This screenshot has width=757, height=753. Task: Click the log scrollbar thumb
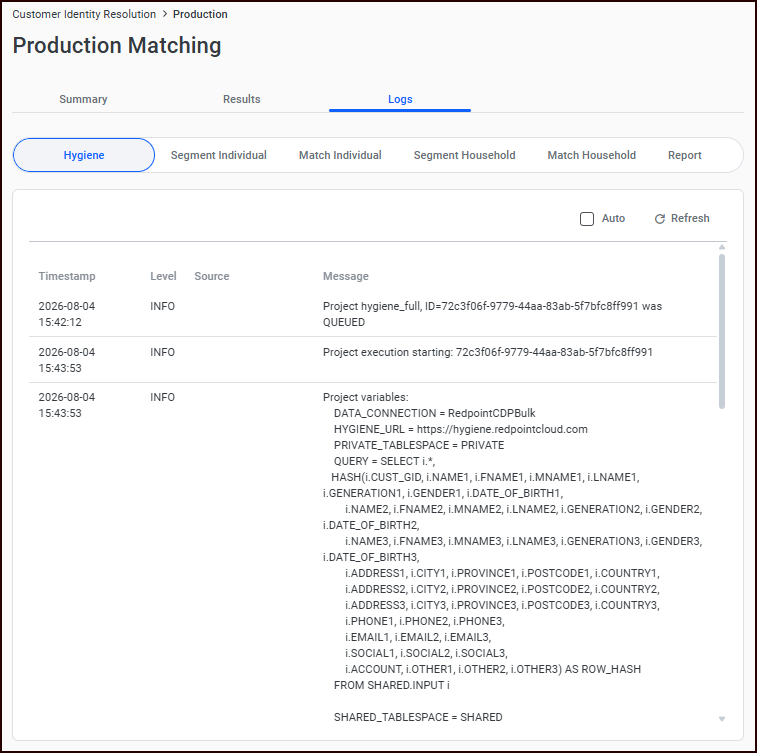coord(722,331)
